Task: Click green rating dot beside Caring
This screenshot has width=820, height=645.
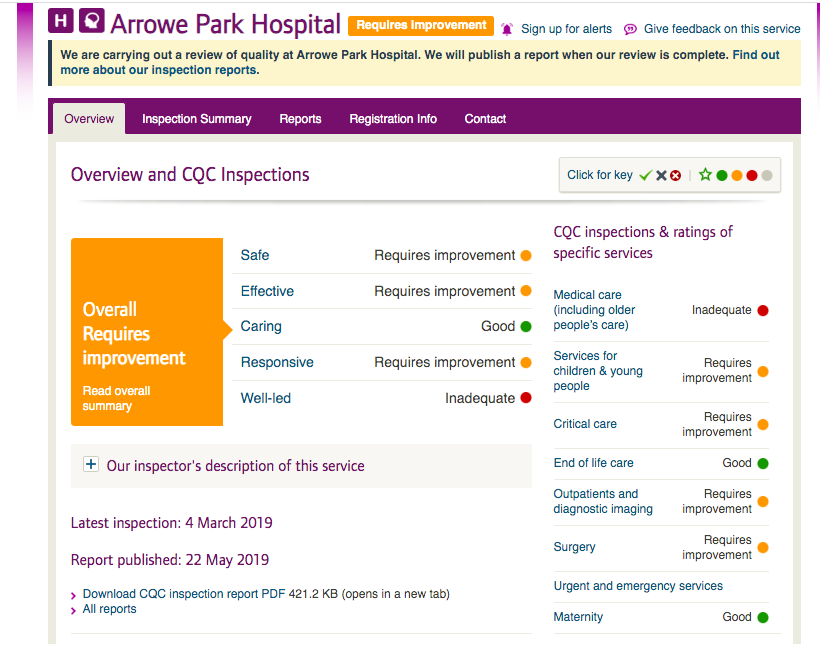Action: coord(526,326)
